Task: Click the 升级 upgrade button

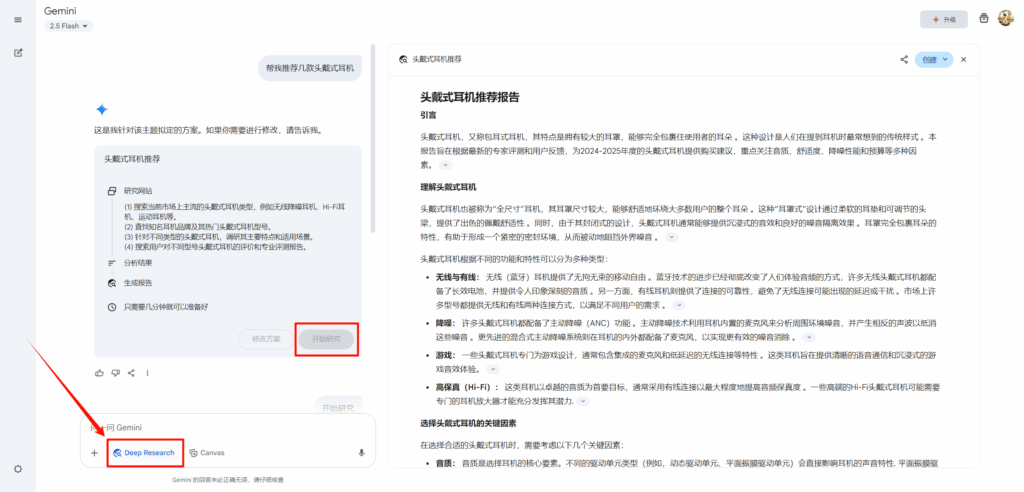Action: (944, 19)
